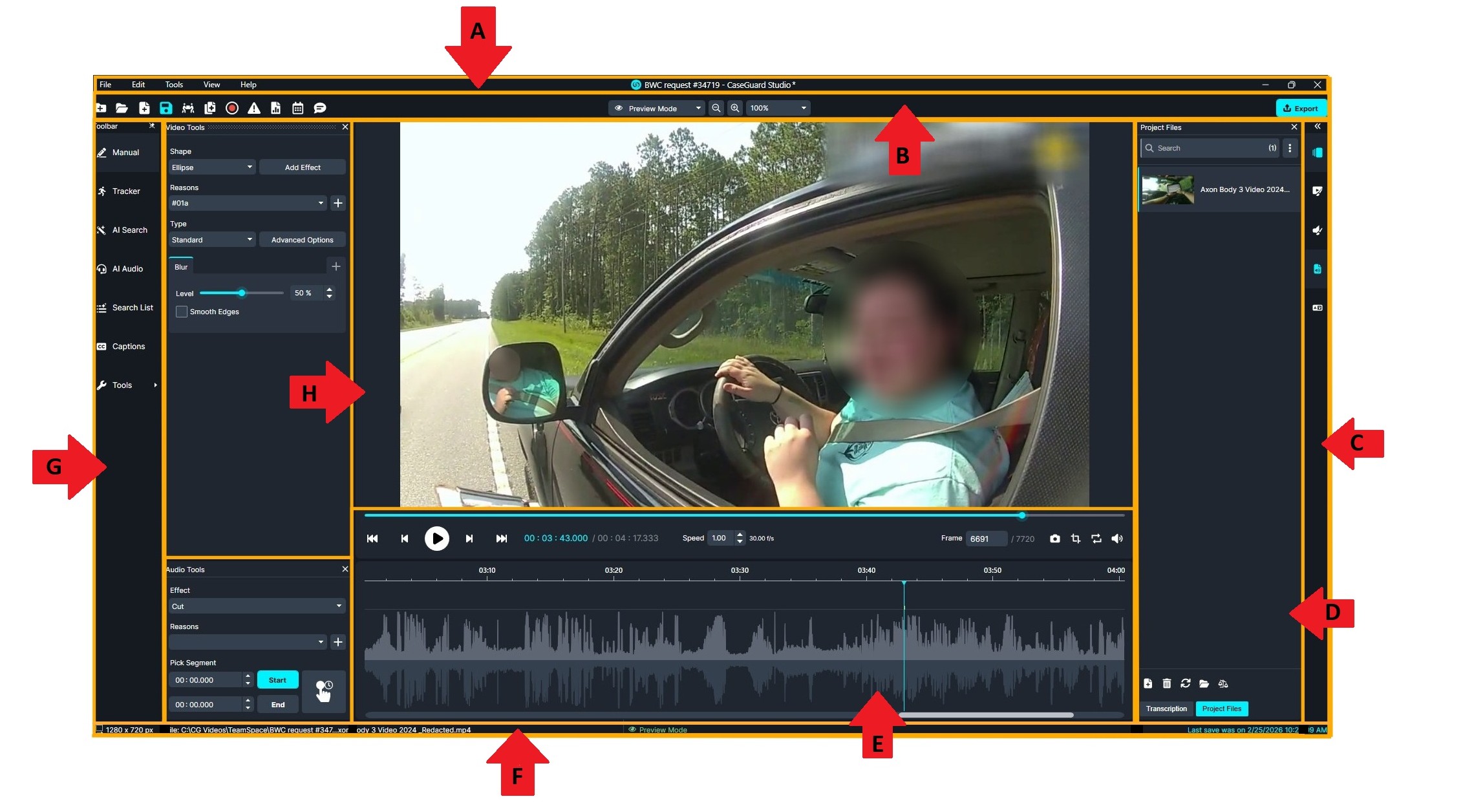Enable the Smooth Edges checkbox
The image size is (1474, 812).
click(182, 312)
